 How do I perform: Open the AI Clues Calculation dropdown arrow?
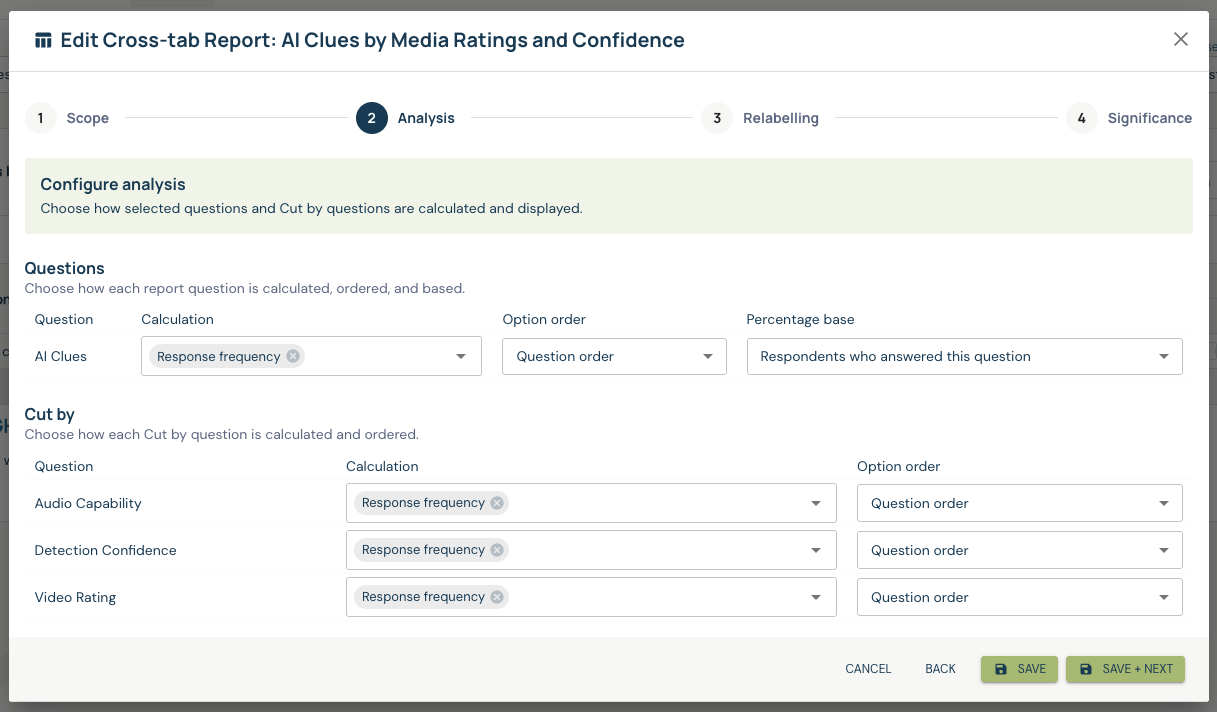tap(461, 356)
